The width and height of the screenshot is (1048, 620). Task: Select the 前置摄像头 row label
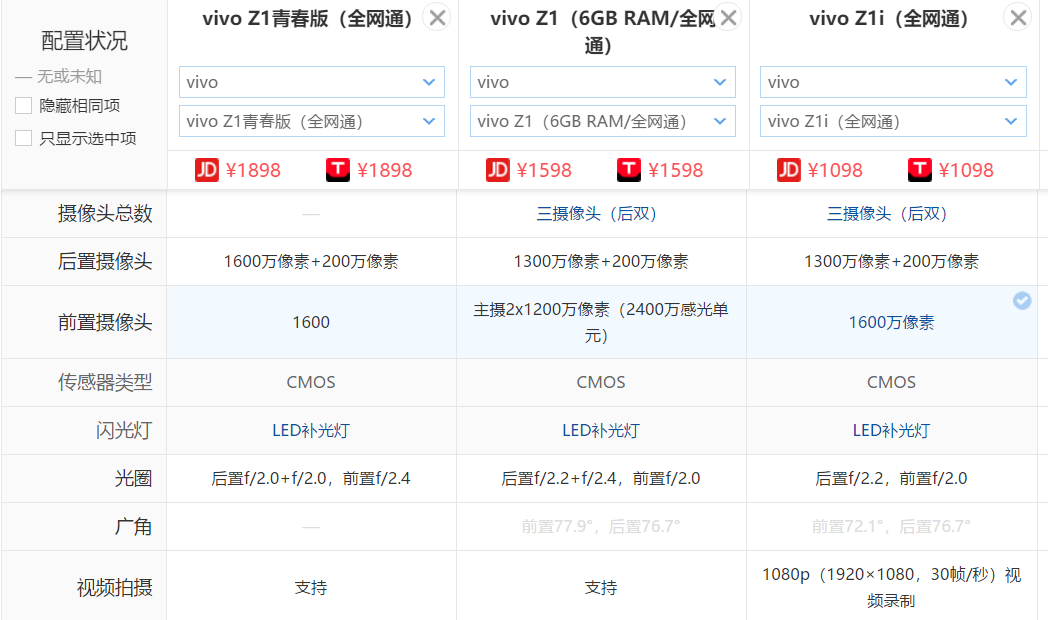point(105,323)
